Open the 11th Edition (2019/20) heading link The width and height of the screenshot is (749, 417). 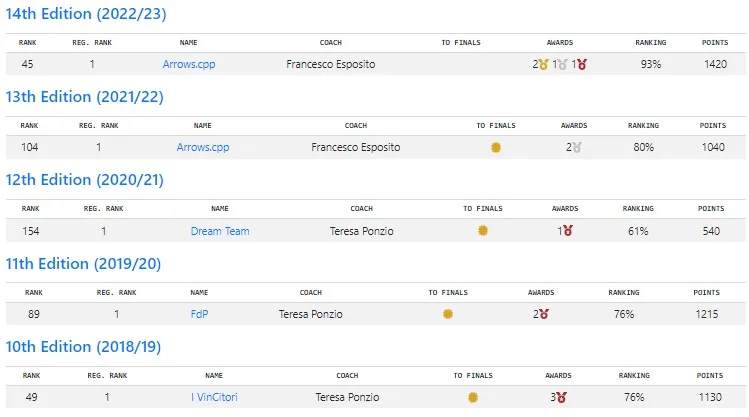coord(83,264)
